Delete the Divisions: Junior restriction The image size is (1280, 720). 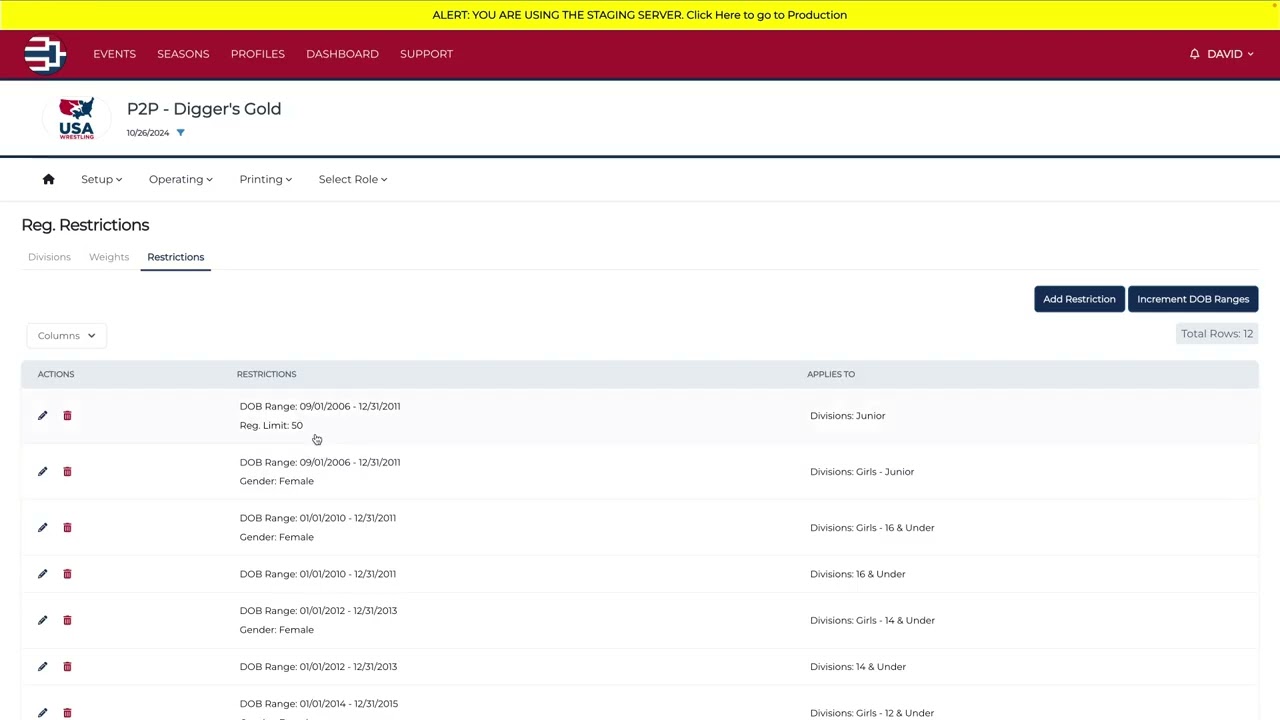click(x=67, y=415)
